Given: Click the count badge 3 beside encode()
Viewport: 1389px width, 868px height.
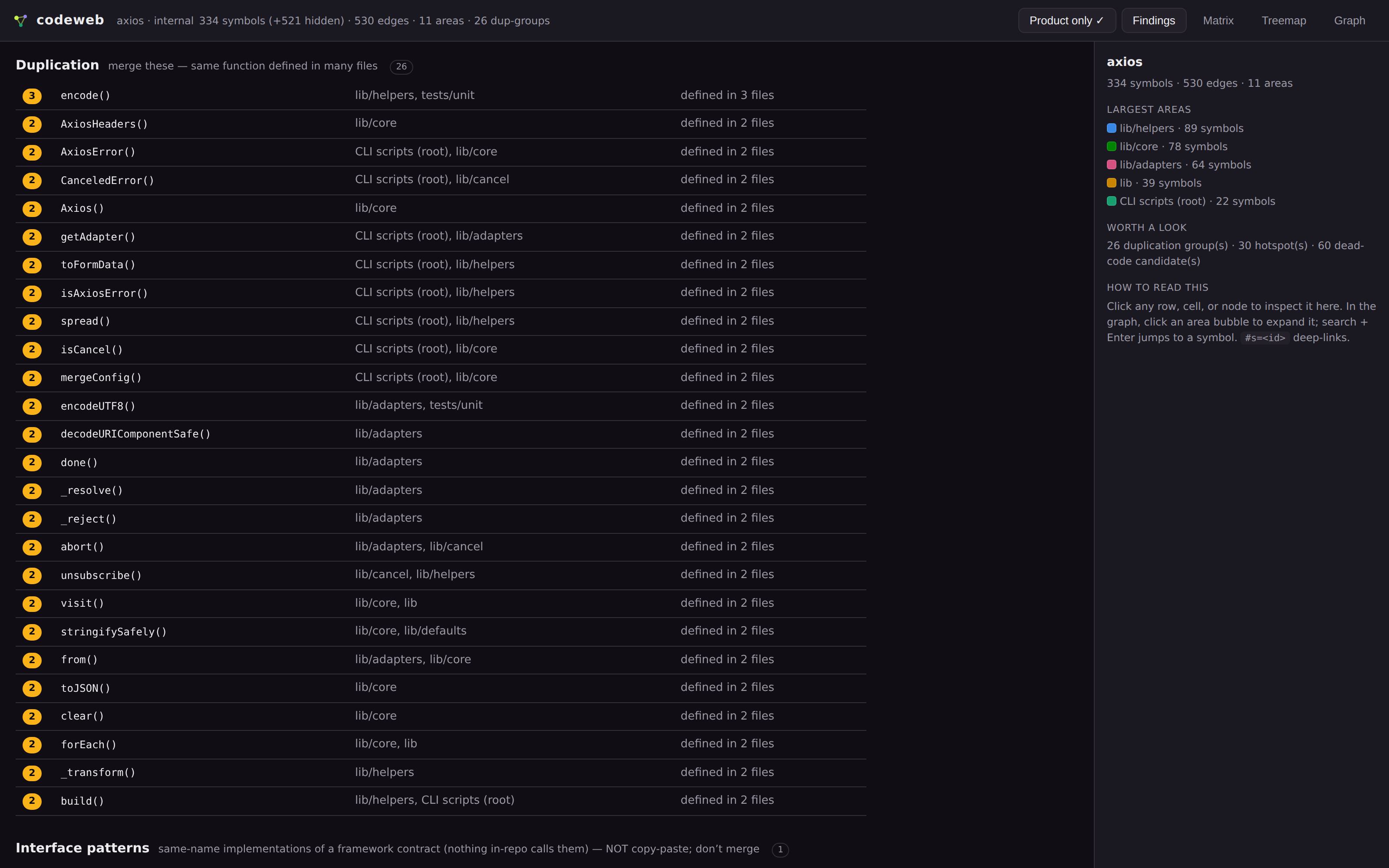Looking at the screenshot, I should pyautogui.click(x=32, y=96).
